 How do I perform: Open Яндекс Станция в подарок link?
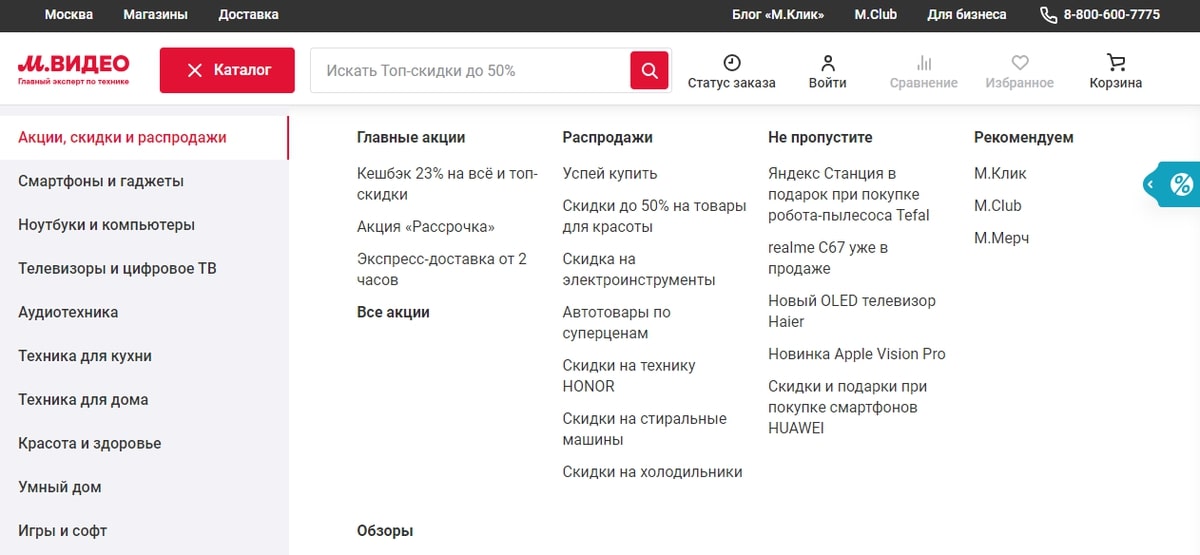tap(848, 195)
